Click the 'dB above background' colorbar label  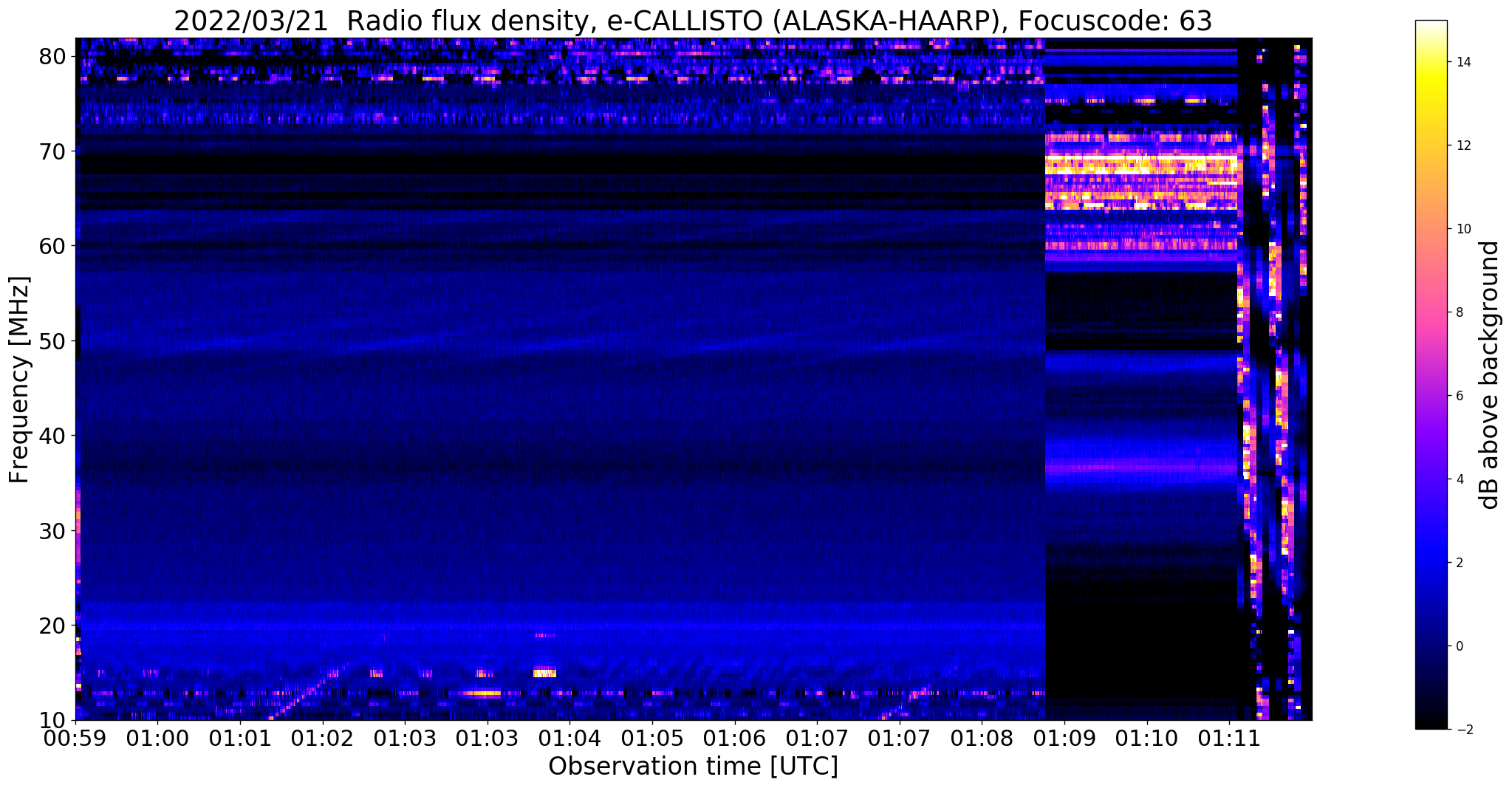(1489, 375)
